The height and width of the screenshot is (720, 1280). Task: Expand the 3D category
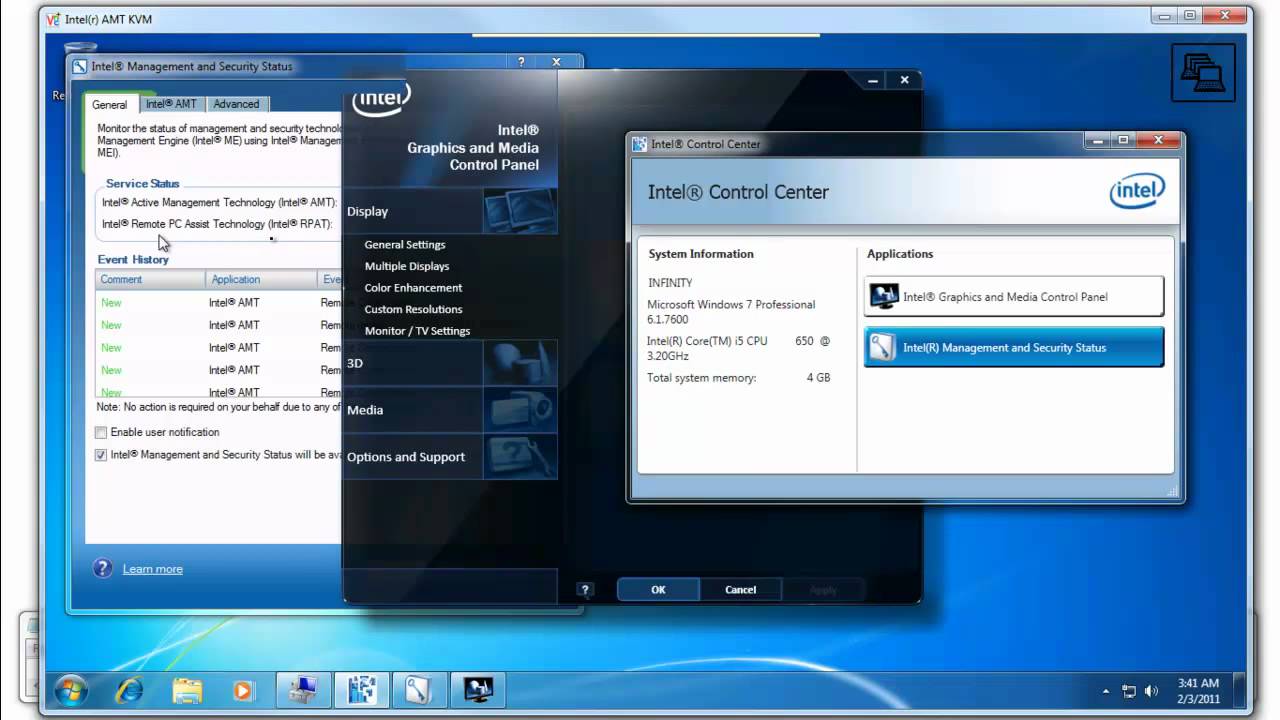point(450,363)
